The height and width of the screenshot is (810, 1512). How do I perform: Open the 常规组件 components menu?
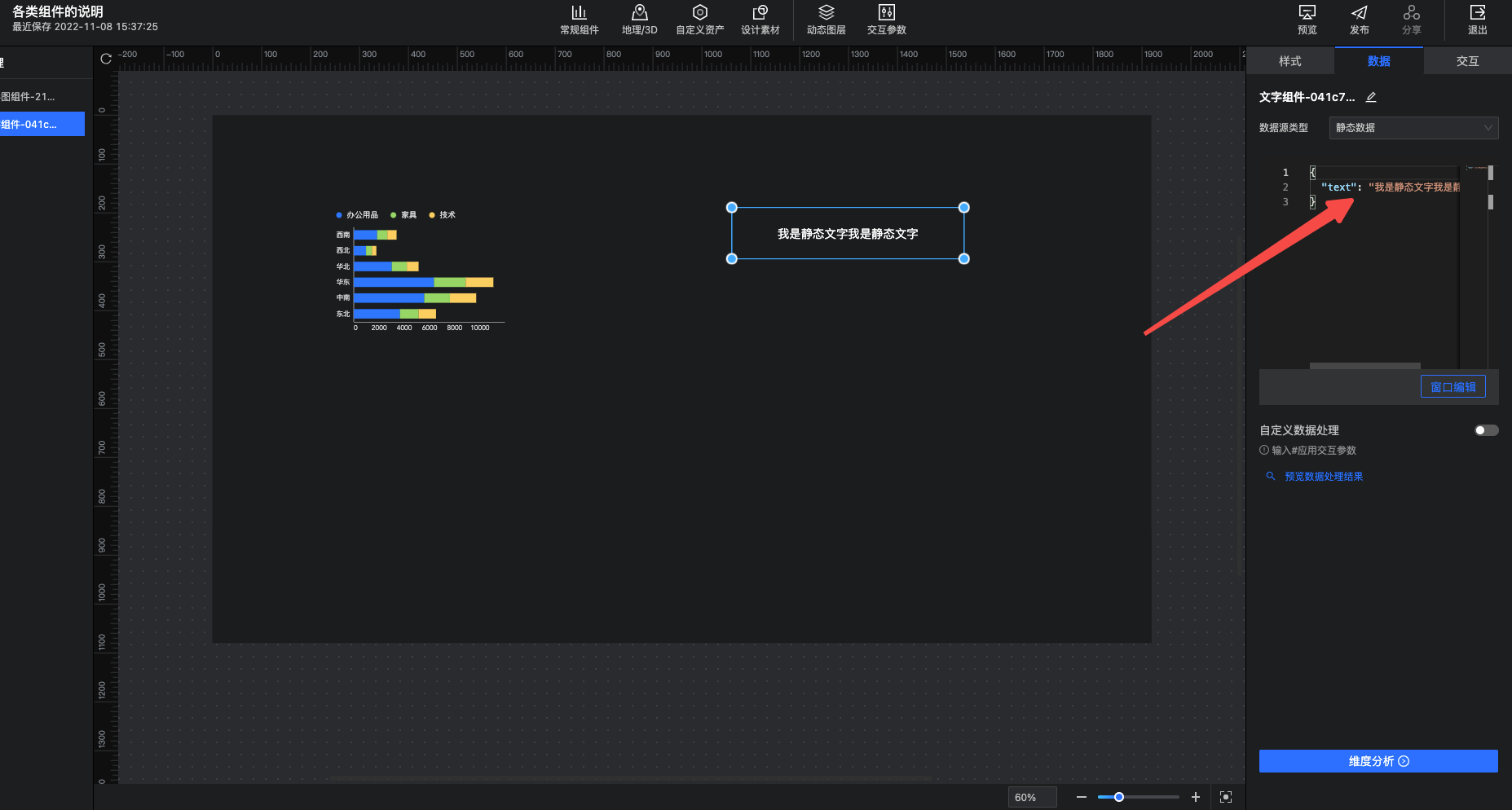tap(579, 20)
